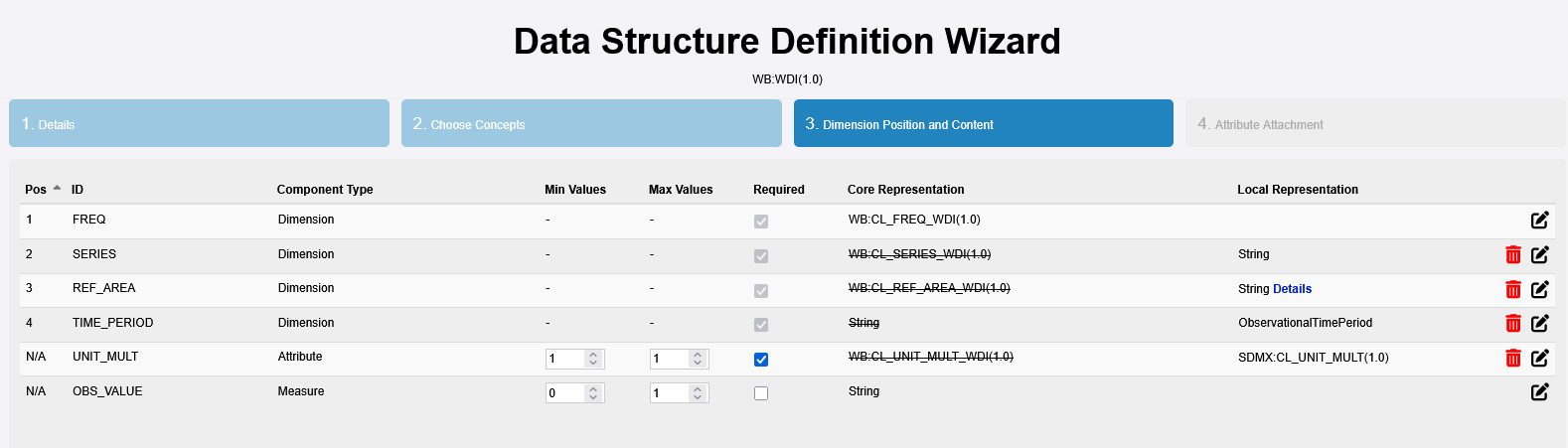Delete the REF_AREA dimension

coord(1512,289)
